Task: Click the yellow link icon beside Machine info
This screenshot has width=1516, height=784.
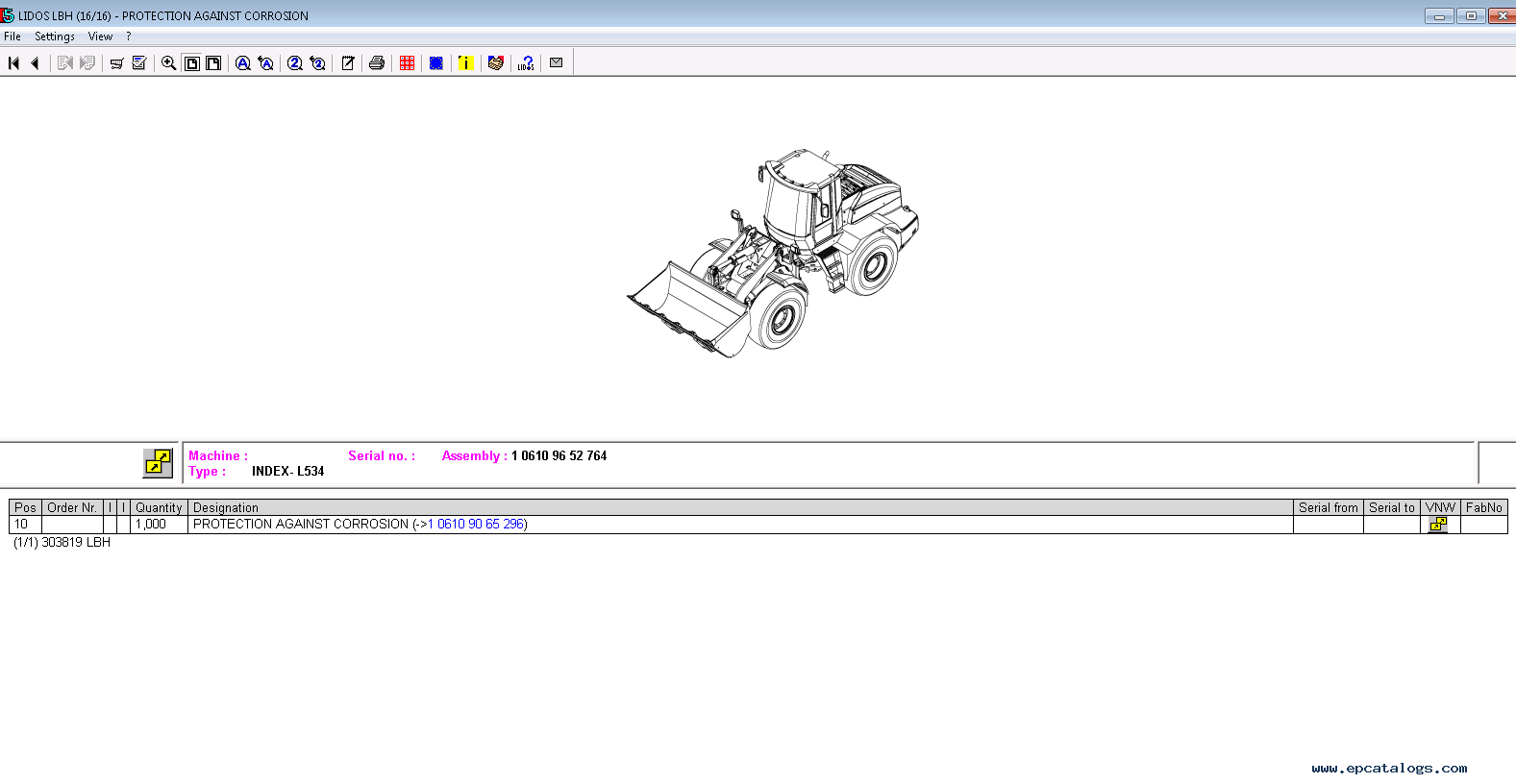Action: pyautogui.click(x=158, y=463)
